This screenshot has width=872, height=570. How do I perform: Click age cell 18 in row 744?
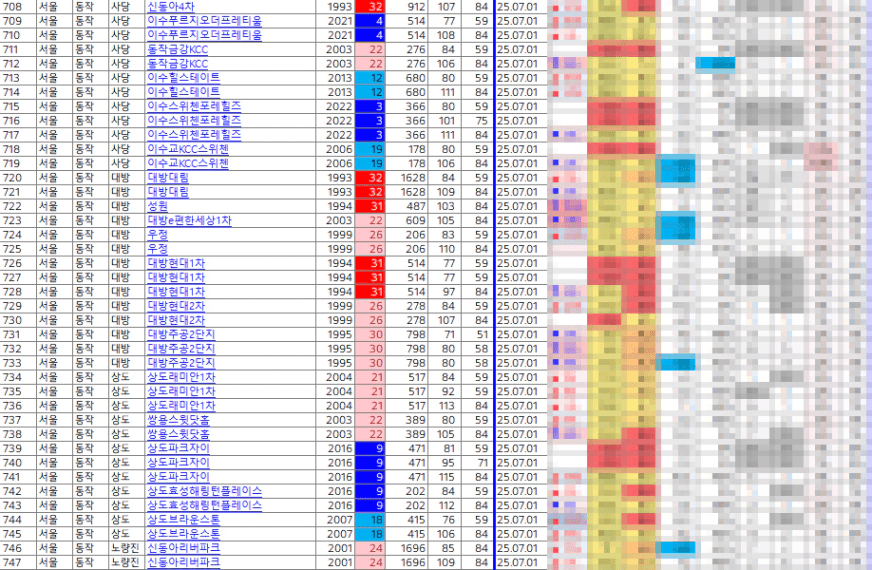click(370, 520)
